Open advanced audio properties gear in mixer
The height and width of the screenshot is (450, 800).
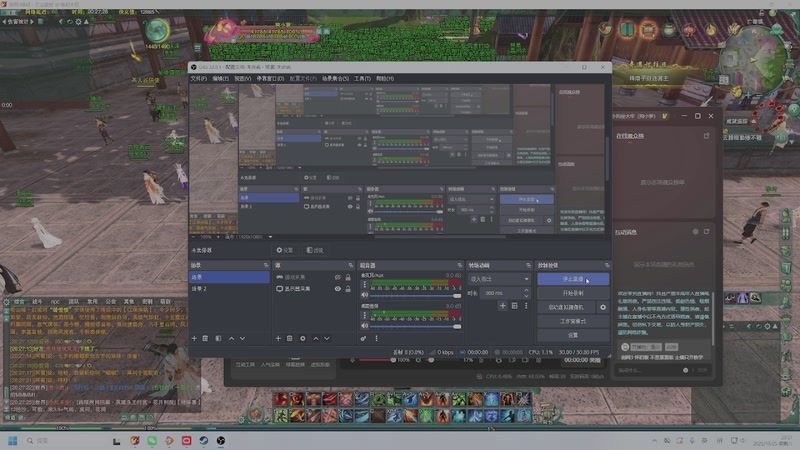(x=363, y=338)
